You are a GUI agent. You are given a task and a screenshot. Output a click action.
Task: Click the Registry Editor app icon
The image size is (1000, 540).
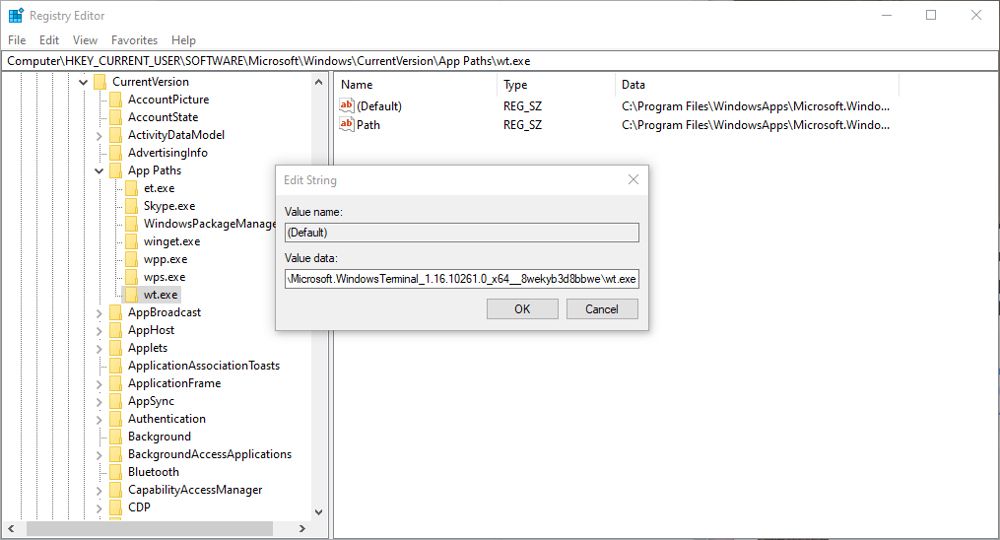pos(16,15)
